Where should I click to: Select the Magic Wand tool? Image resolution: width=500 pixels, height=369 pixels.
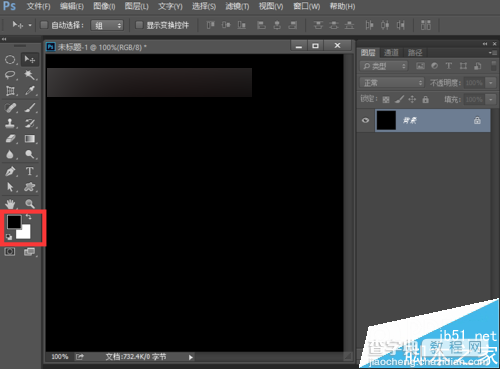30,75
